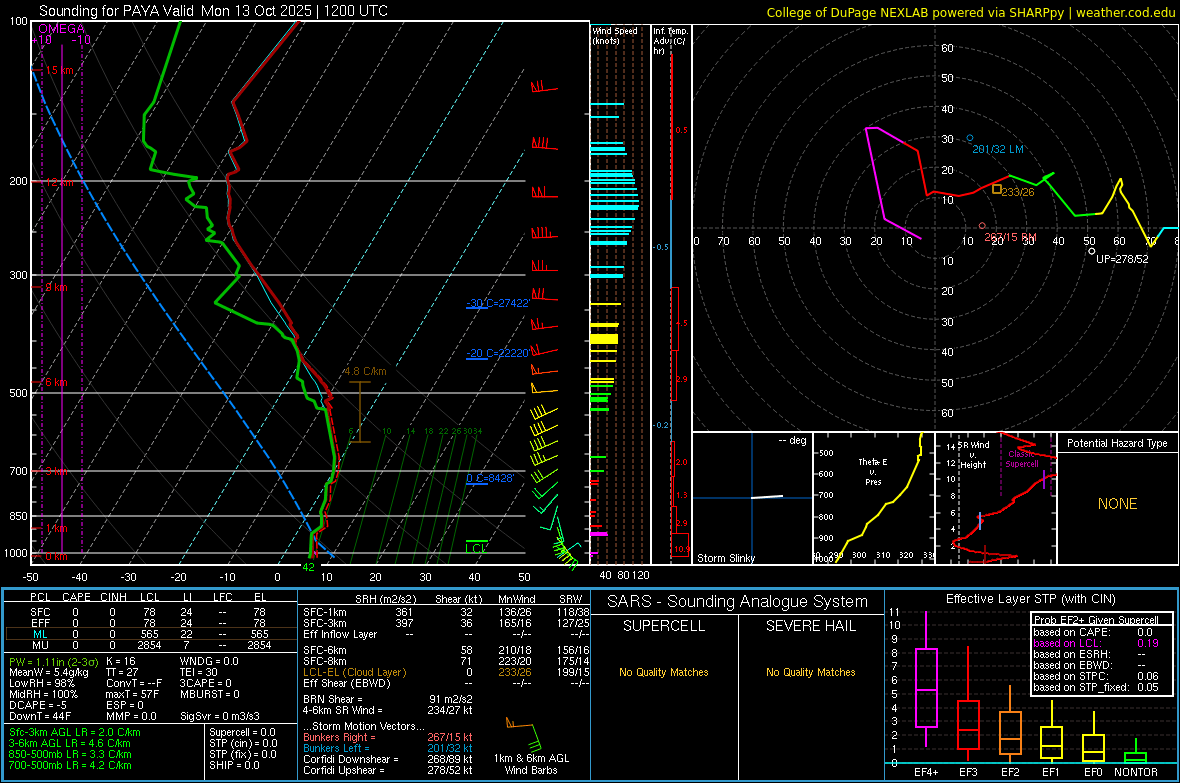Click the CAPE column header
This screenshot has height=783, width=1180.
(76, 597)
